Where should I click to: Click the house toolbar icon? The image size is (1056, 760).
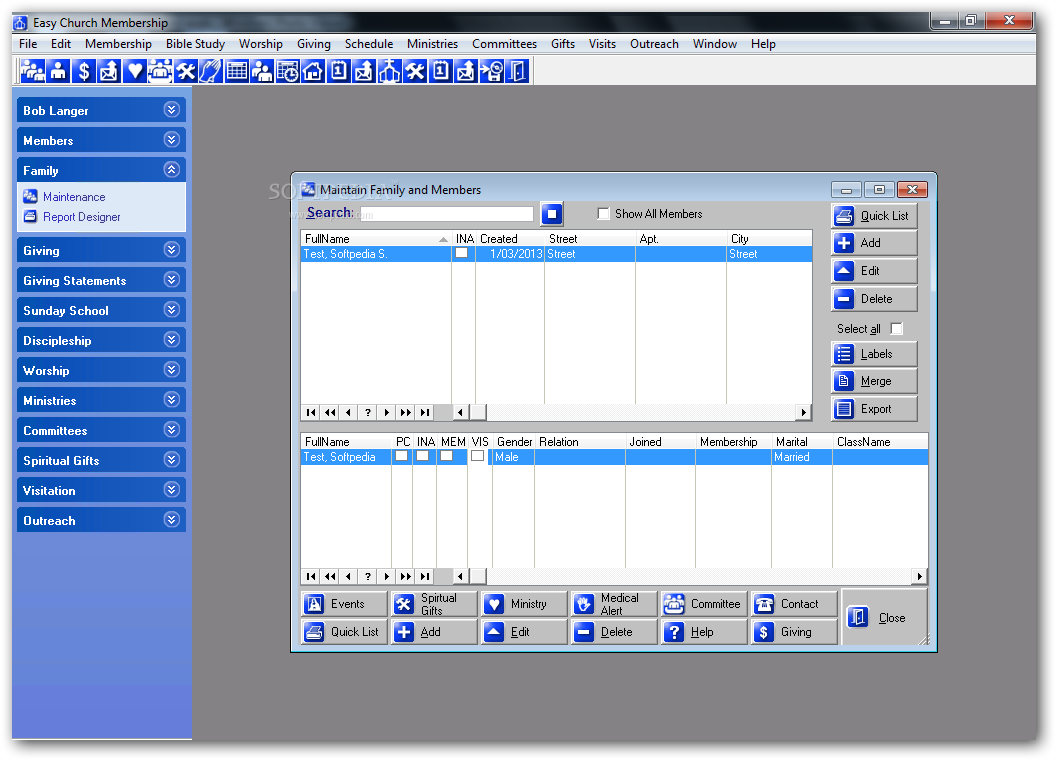313,71
